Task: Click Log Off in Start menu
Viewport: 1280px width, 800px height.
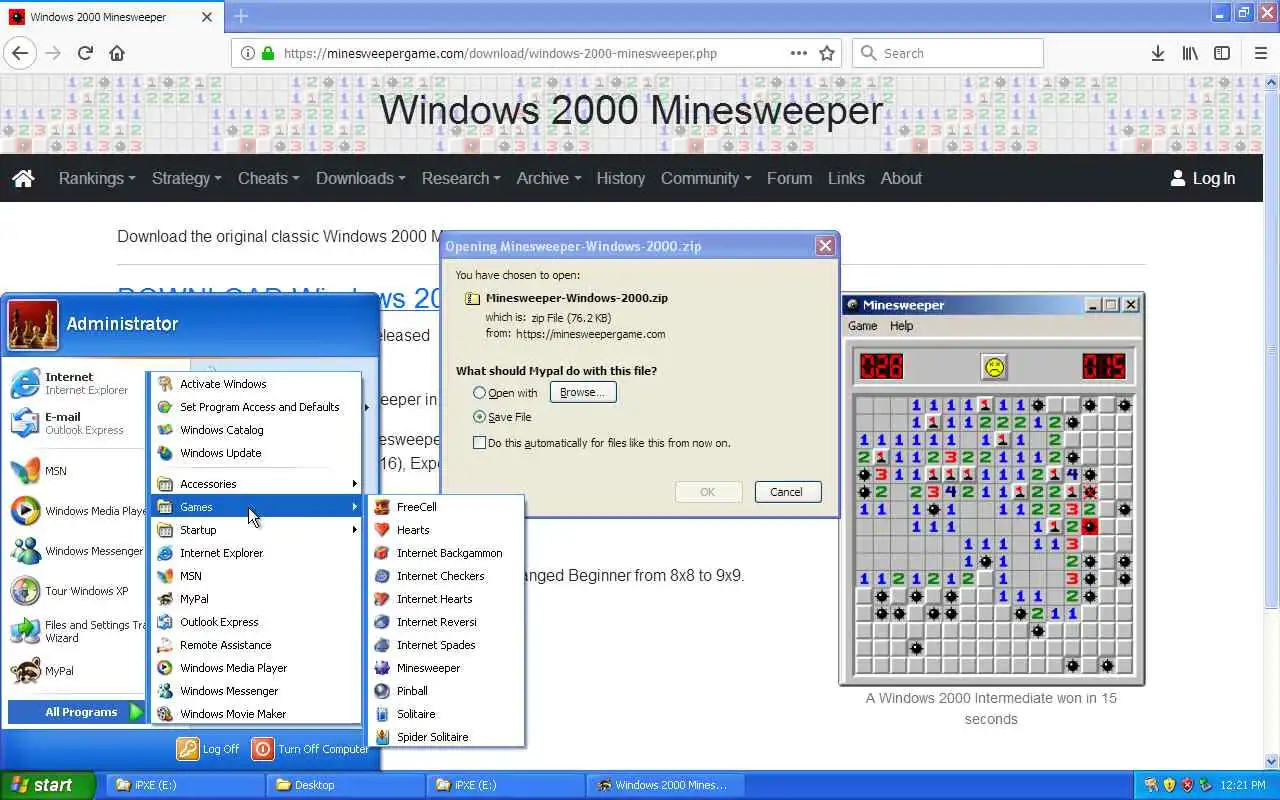Action: (208, 748)
